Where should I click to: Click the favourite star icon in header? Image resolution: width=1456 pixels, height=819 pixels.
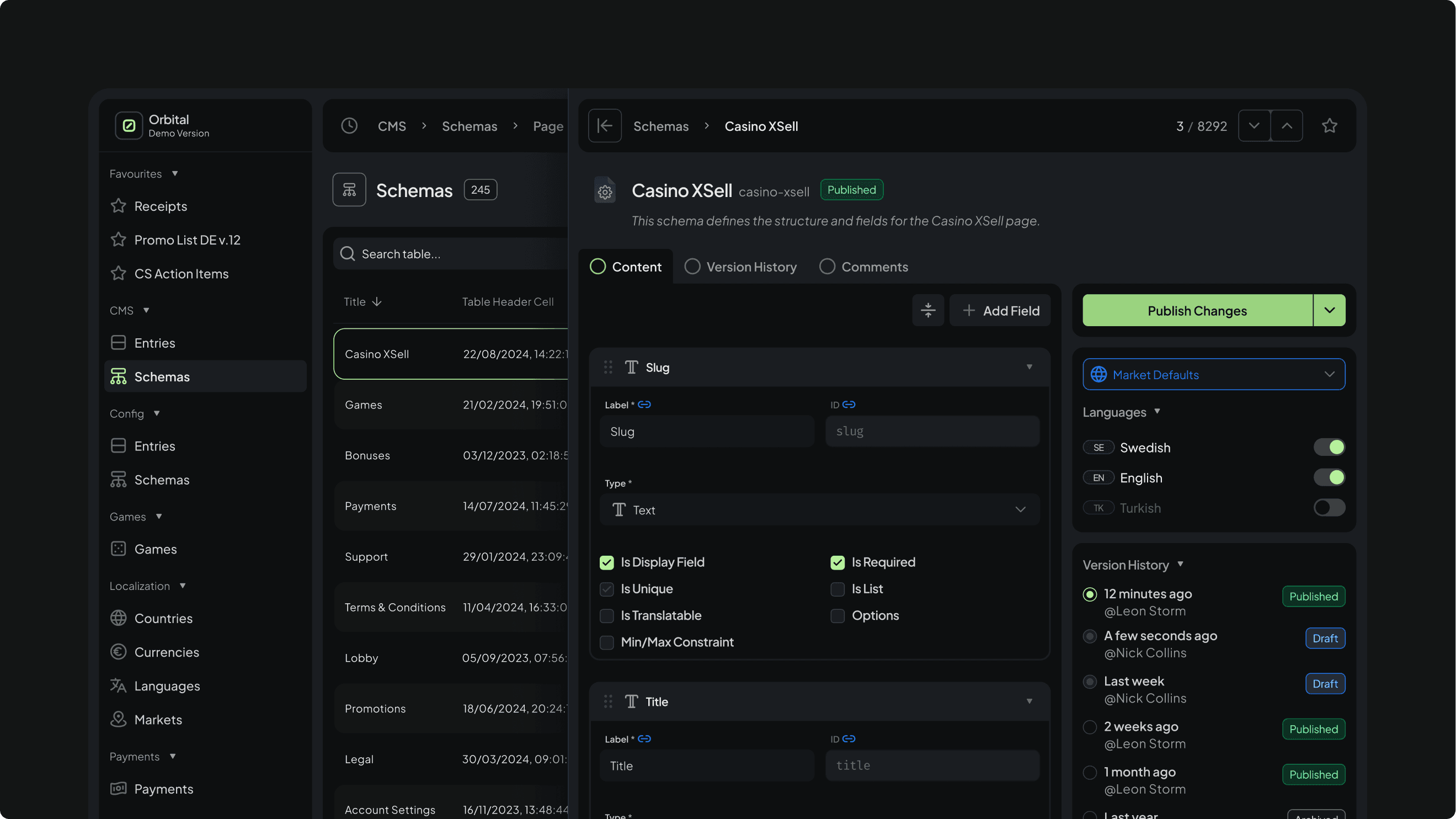click(x=1330, y=125)
